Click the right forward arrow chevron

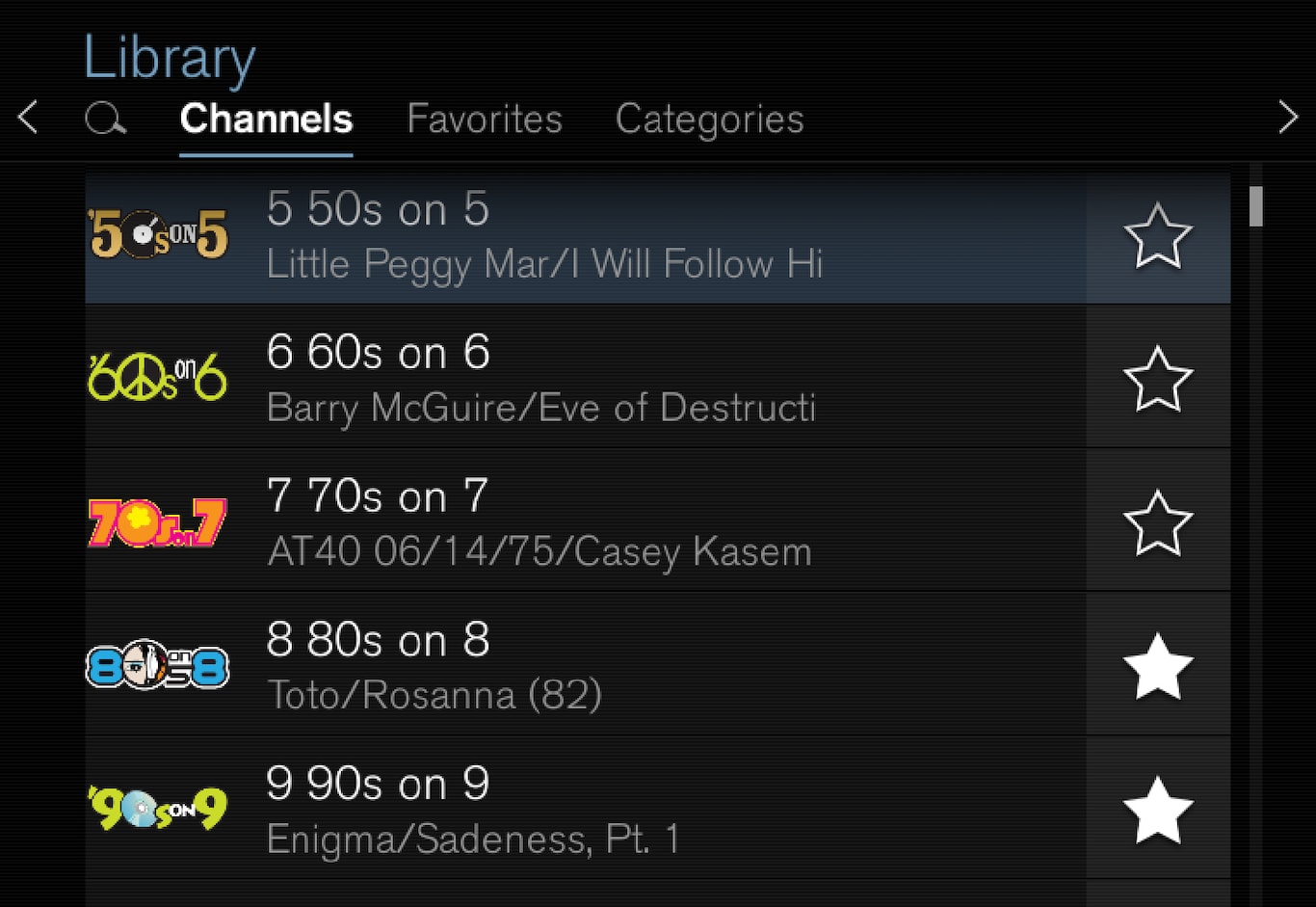point(1288,118)
